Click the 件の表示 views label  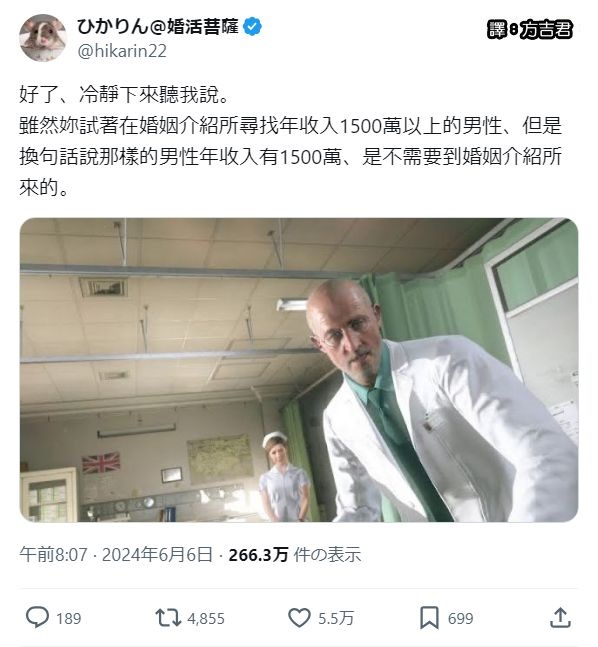tap(327, 555)
